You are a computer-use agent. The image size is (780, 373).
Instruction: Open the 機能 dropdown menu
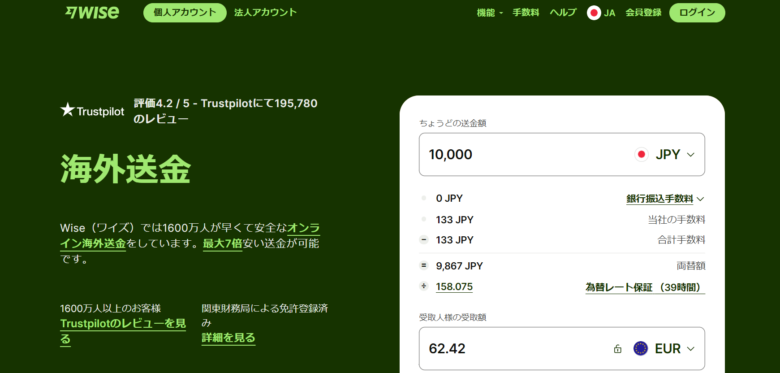[490, 13]
